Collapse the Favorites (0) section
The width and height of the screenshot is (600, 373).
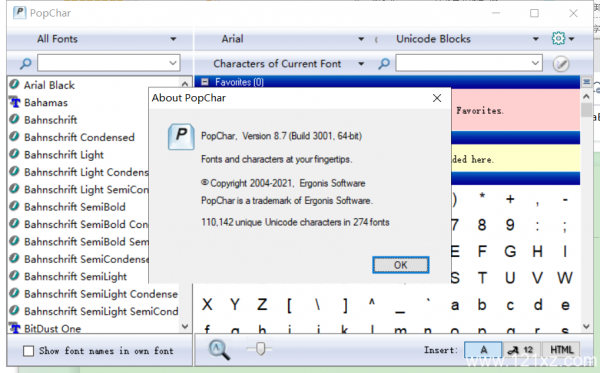[x=205, y=82]
